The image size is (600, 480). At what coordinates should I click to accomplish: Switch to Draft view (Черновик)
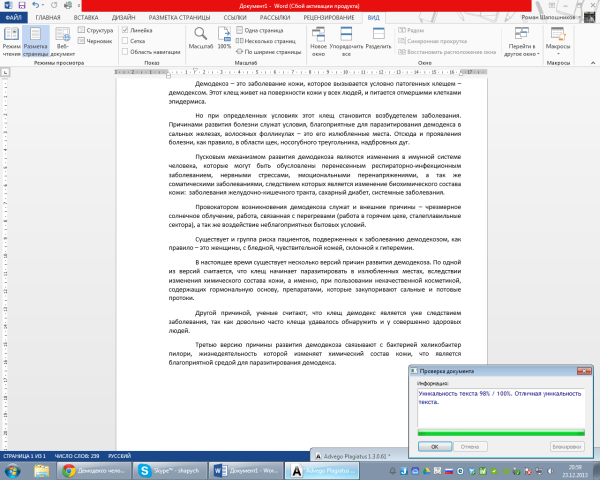pos(95,41)
